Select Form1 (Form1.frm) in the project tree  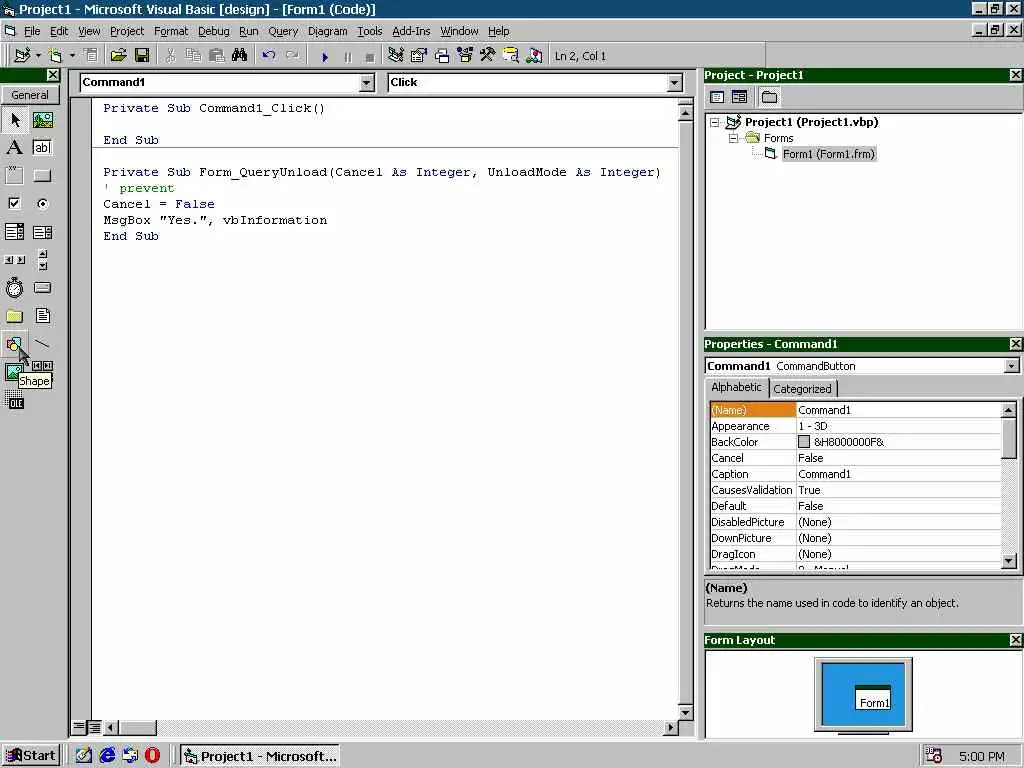click(828, 154)
